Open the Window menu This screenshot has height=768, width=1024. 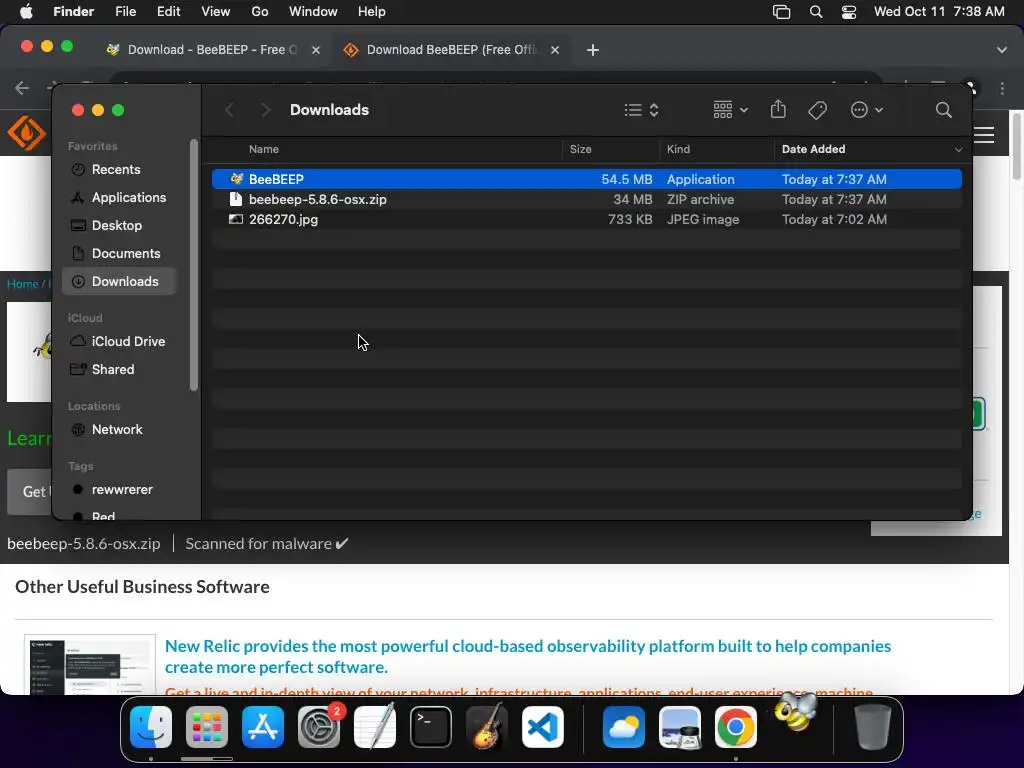click(313, 12)
